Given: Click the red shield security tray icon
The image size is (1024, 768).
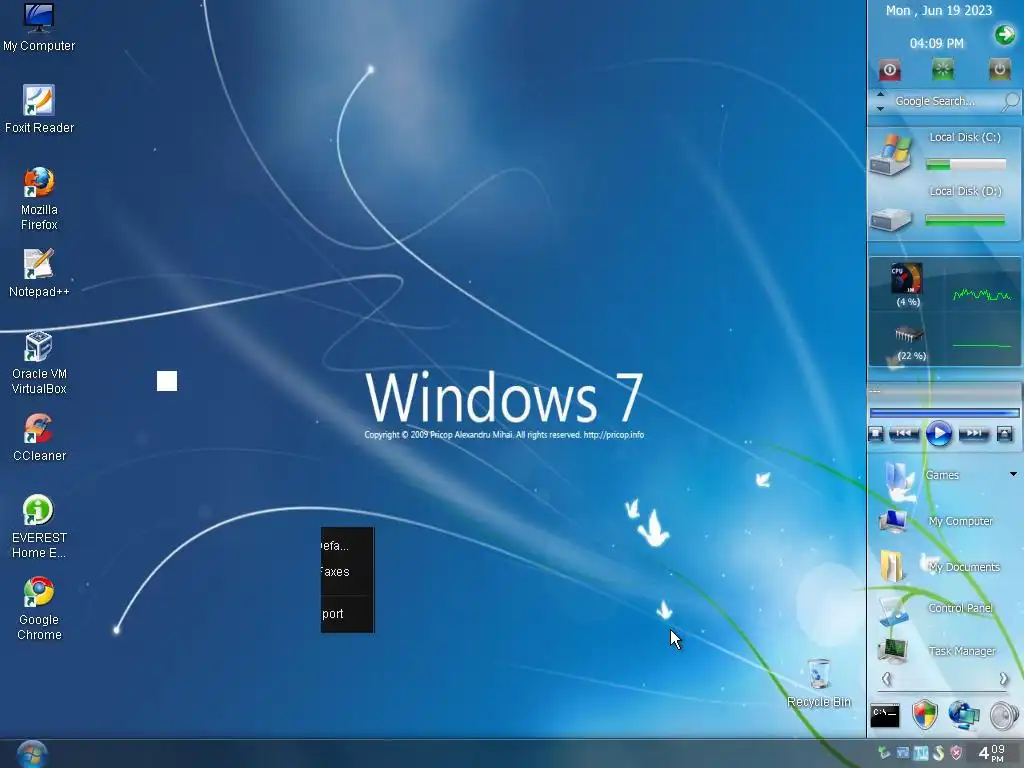Looking at the screenshot, I should tap(957, 753).
